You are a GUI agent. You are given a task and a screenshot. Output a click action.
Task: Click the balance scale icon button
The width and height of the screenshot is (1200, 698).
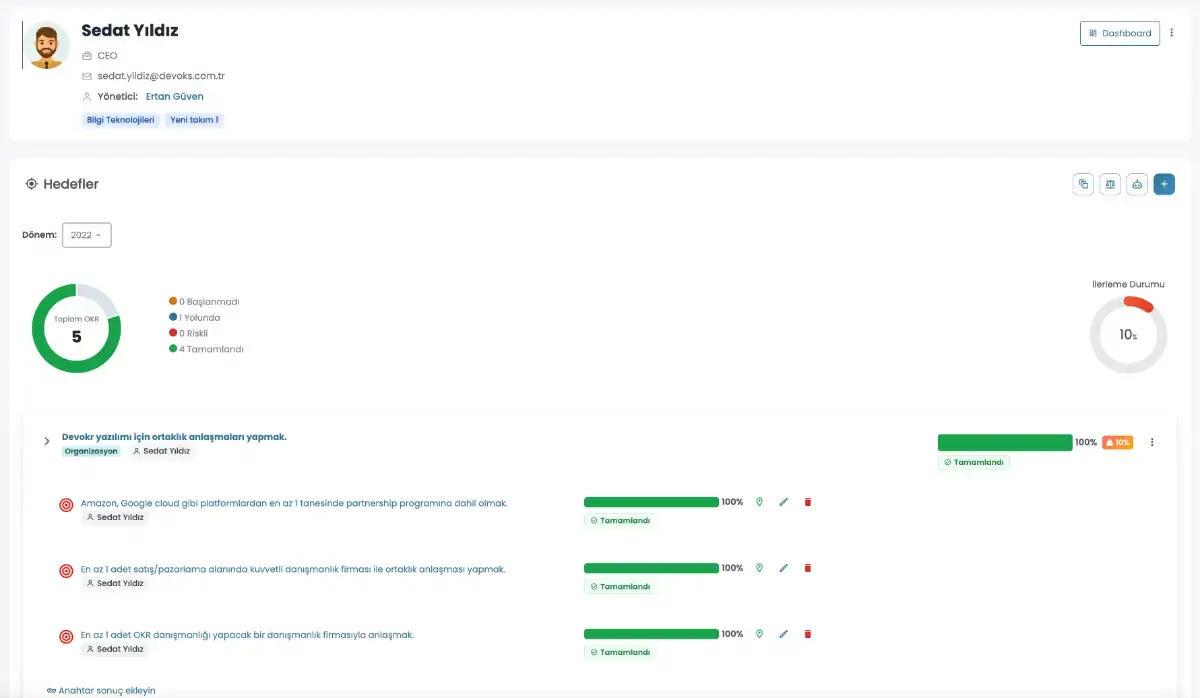click(1110, 184)
